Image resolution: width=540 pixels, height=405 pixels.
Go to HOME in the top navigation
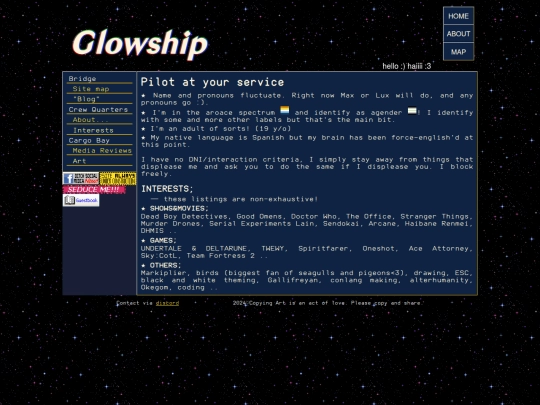pyautogui.click(x=458, y=16)
